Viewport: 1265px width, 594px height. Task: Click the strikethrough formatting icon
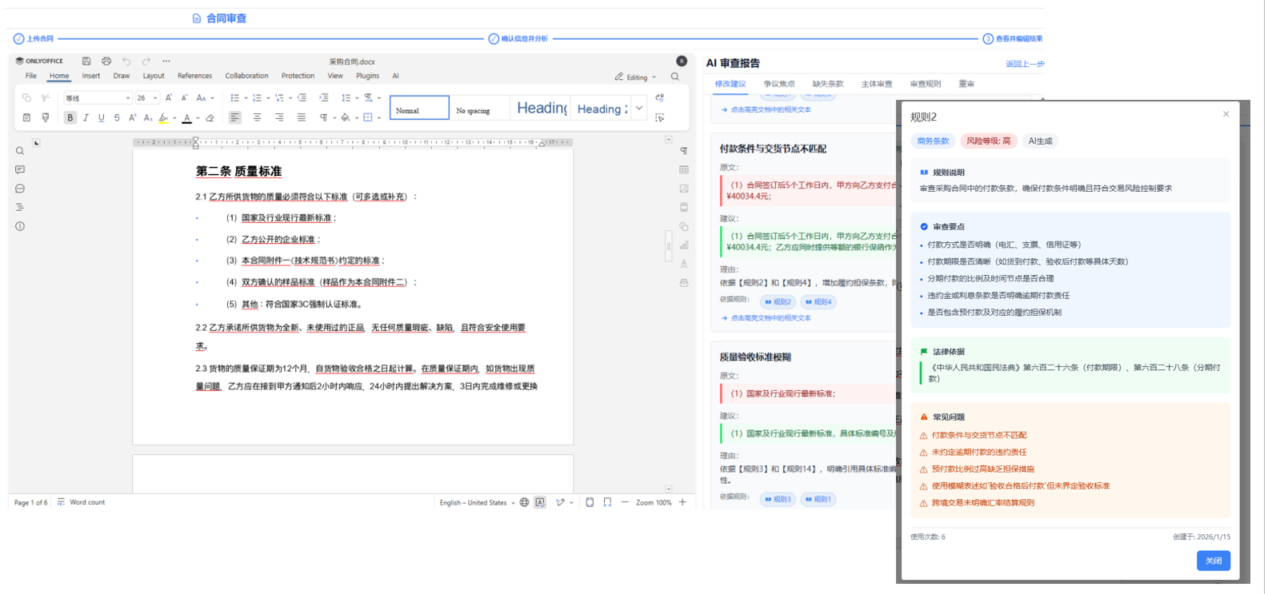tap(117, 117)
